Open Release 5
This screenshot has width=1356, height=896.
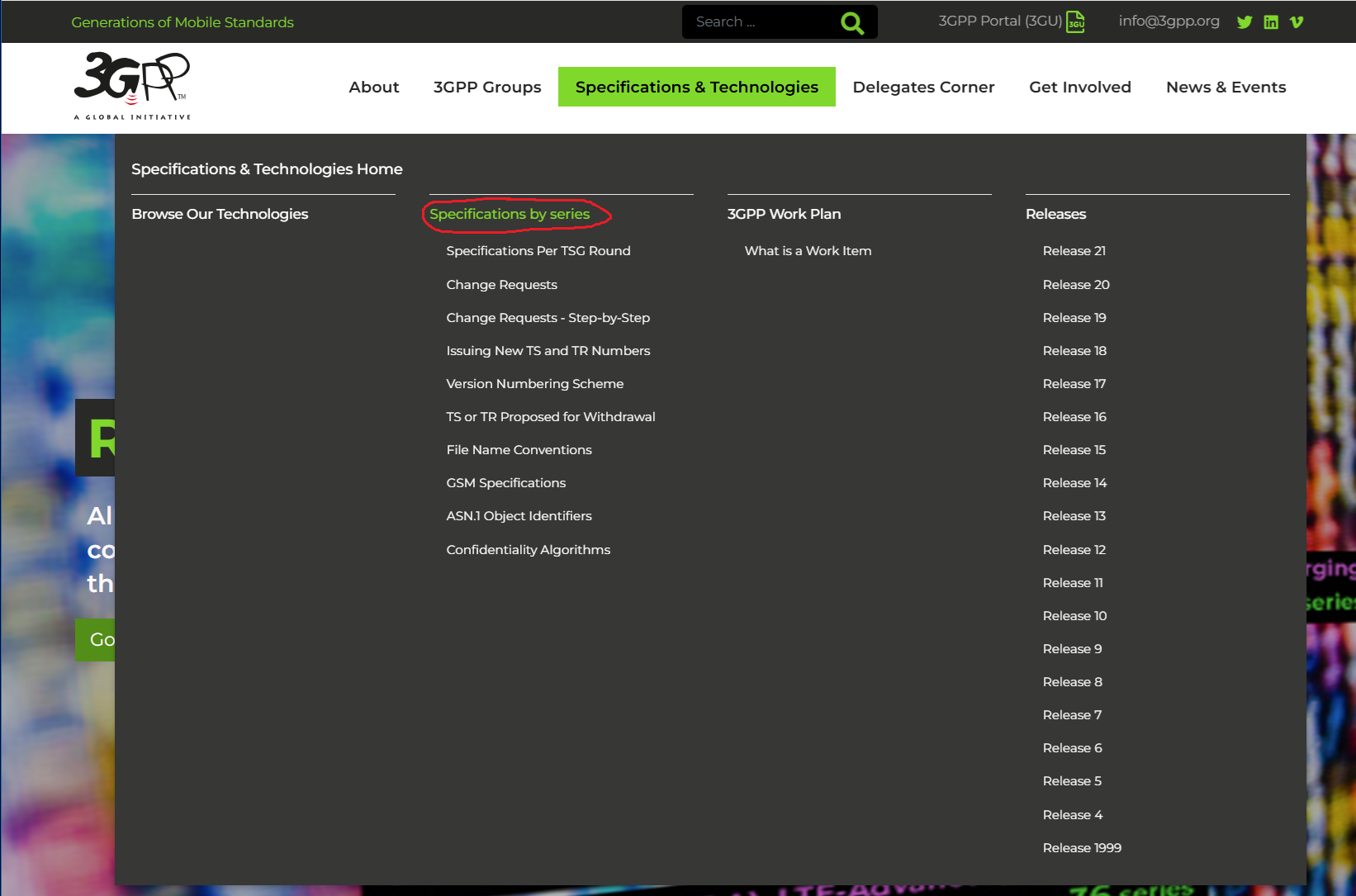click(x=1072, y=781)
